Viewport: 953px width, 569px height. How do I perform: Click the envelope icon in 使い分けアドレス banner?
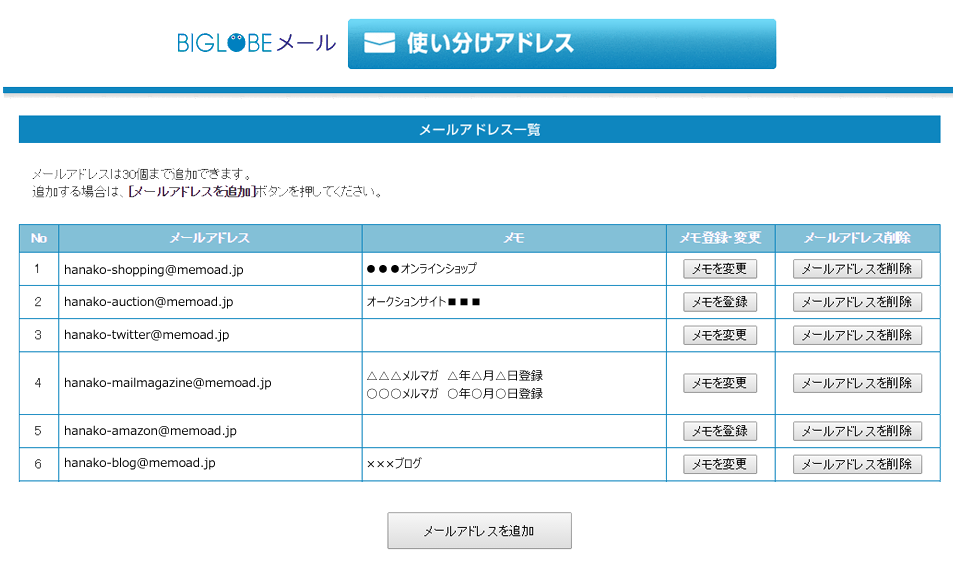point(379,43)
